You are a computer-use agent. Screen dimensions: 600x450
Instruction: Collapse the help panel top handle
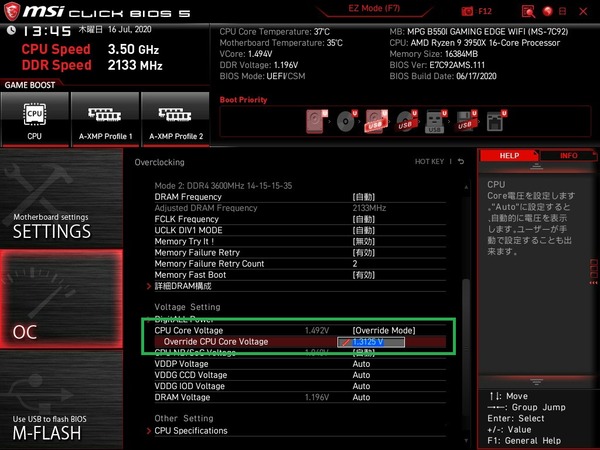point(536,166)
